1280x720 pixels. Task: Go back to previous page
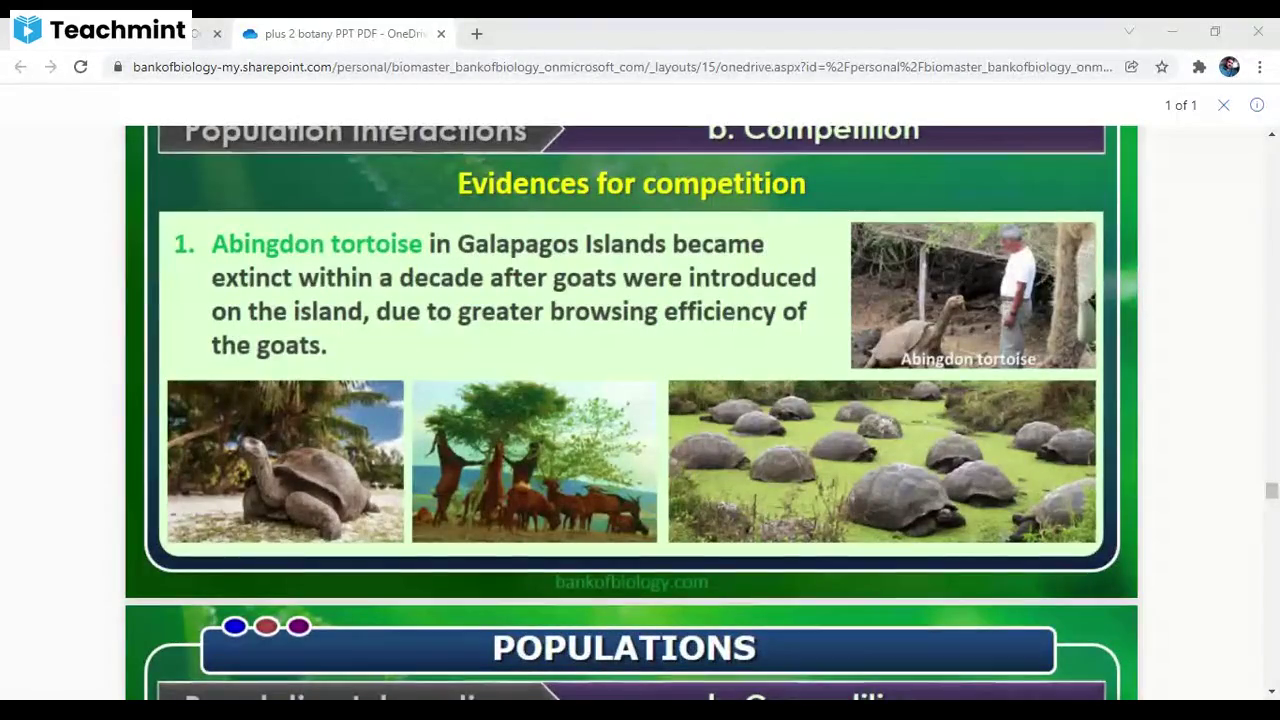(20, 67)
